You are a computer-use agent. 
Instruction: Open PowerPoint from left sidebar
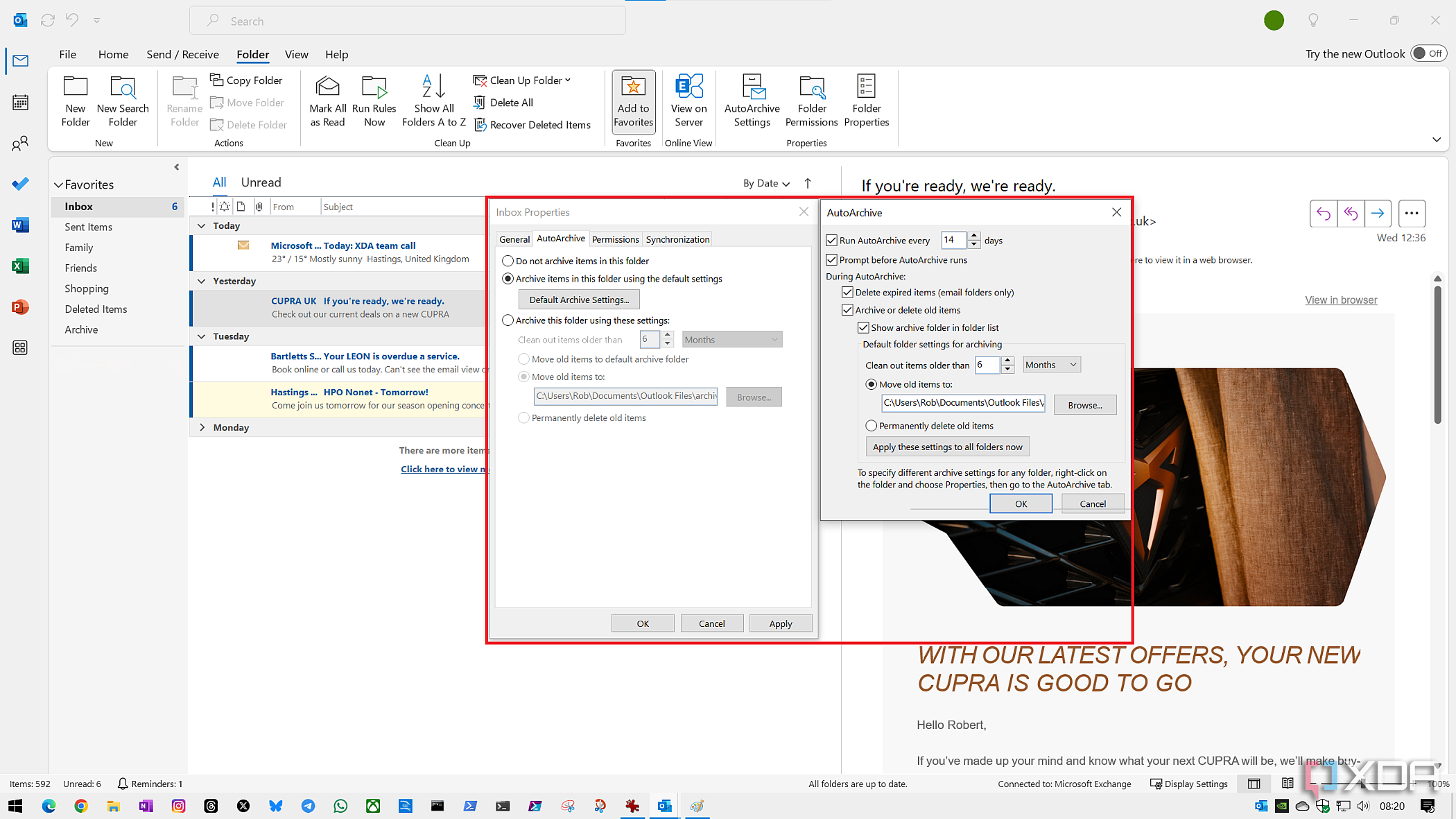click(21, 307)
